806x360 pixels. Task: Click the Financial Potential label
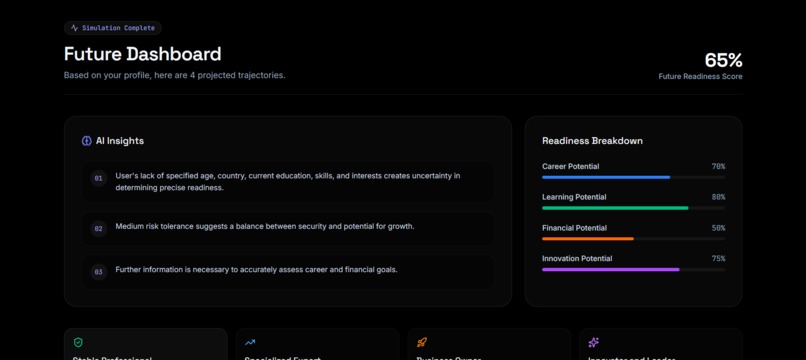tap(574, 228)
